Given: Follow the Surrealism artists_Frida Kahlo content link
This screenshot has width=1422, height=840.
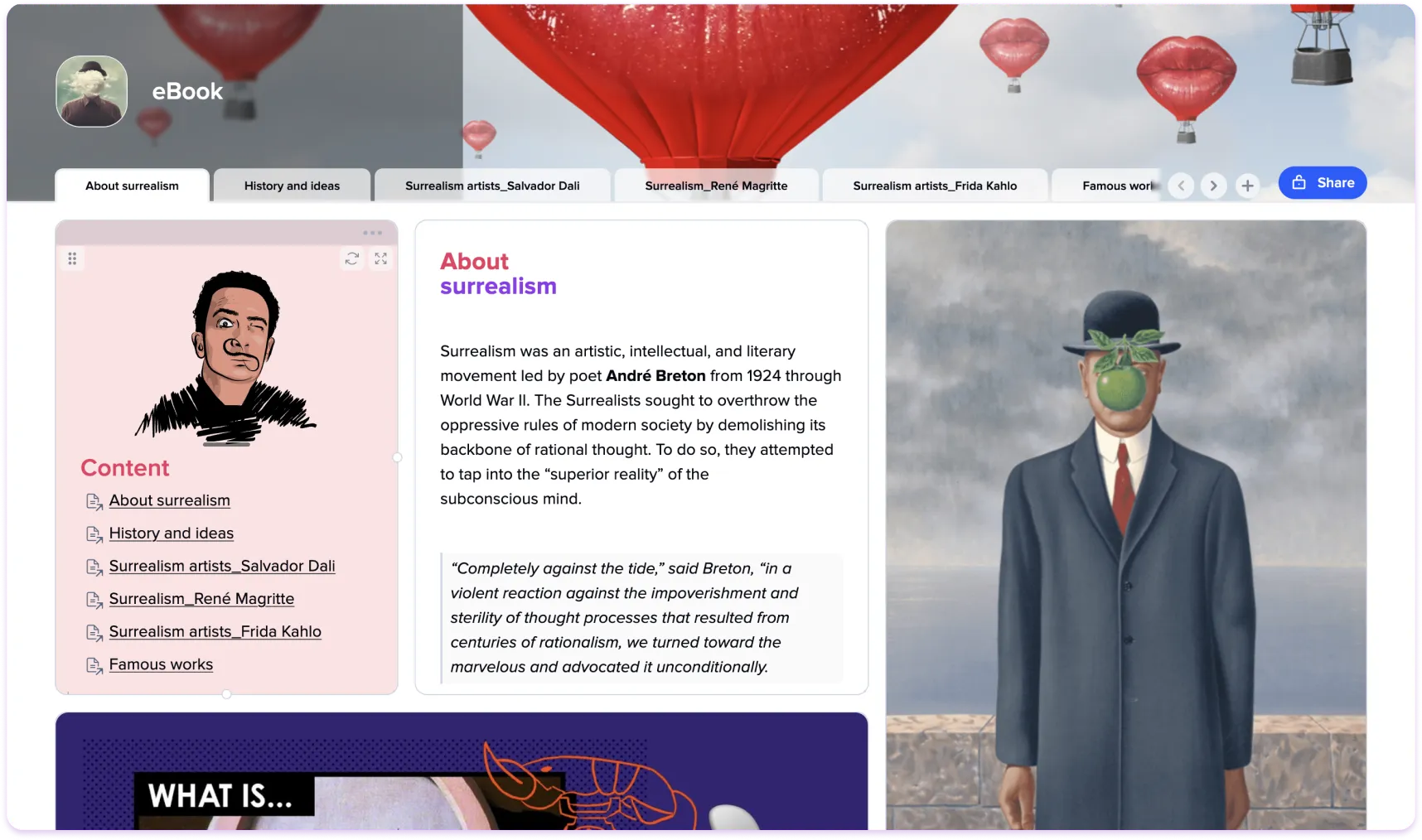Looking at the screenshot, I should coord(215,631).
